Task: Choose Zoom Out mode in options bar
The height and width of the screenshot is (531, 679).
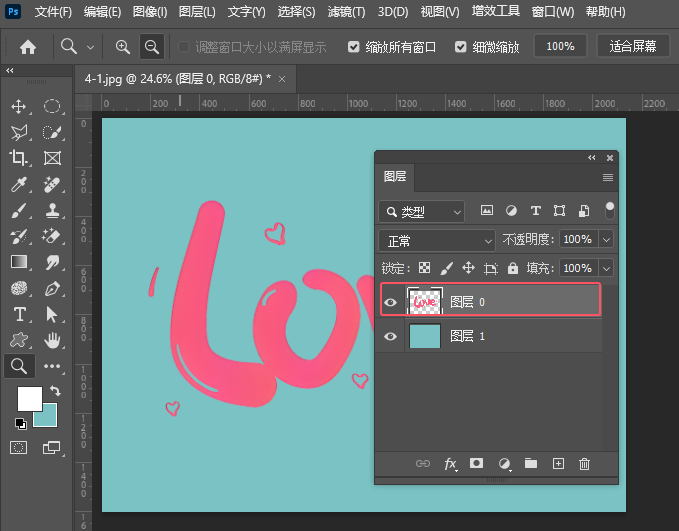Action: point(152,46)
